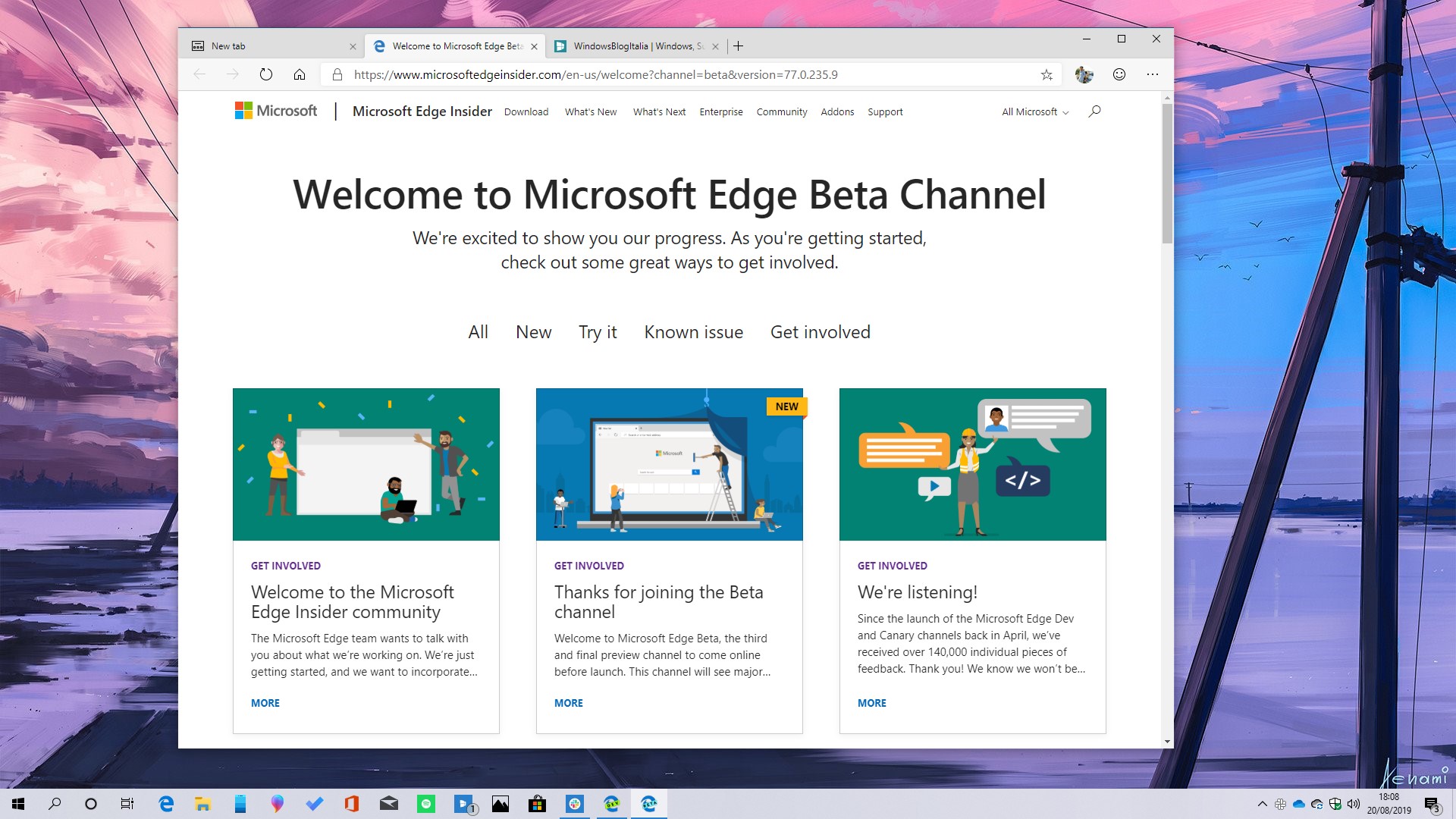Close the New tab tab
Viewport: 1456px width, 819px height.
[353, 46]
